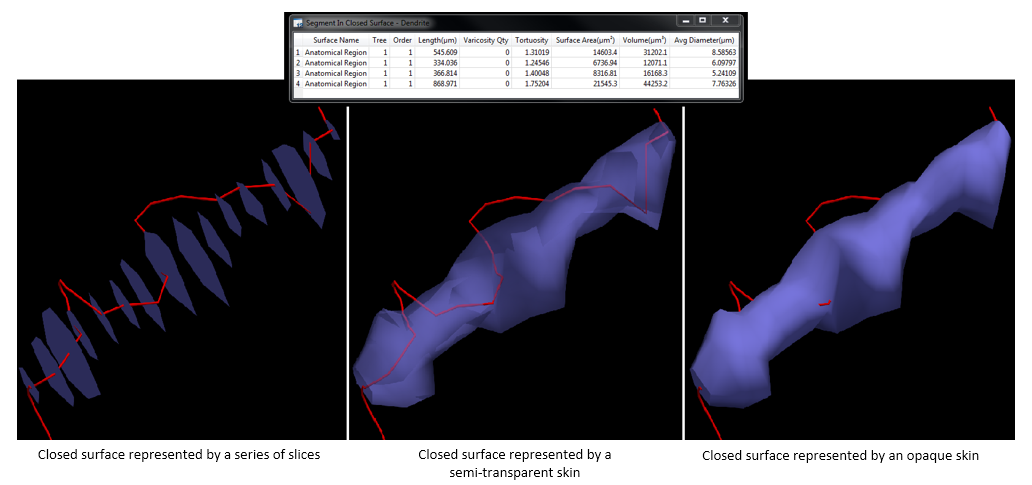The width and height of the screenshot is (1032, 485).
Task: Click the Avg Diameter(µm) column header
Action: 704,40
